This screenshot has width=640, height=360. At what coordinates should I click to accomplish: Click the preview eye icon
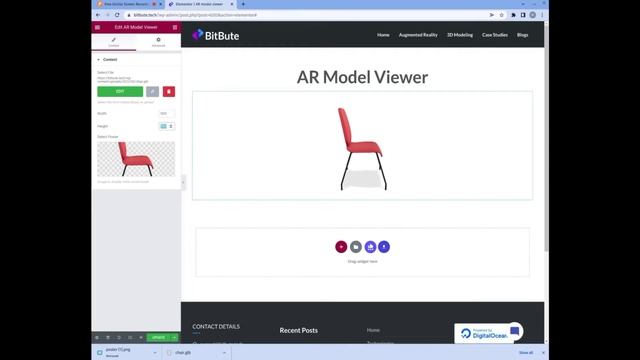(x=141, y=338)
